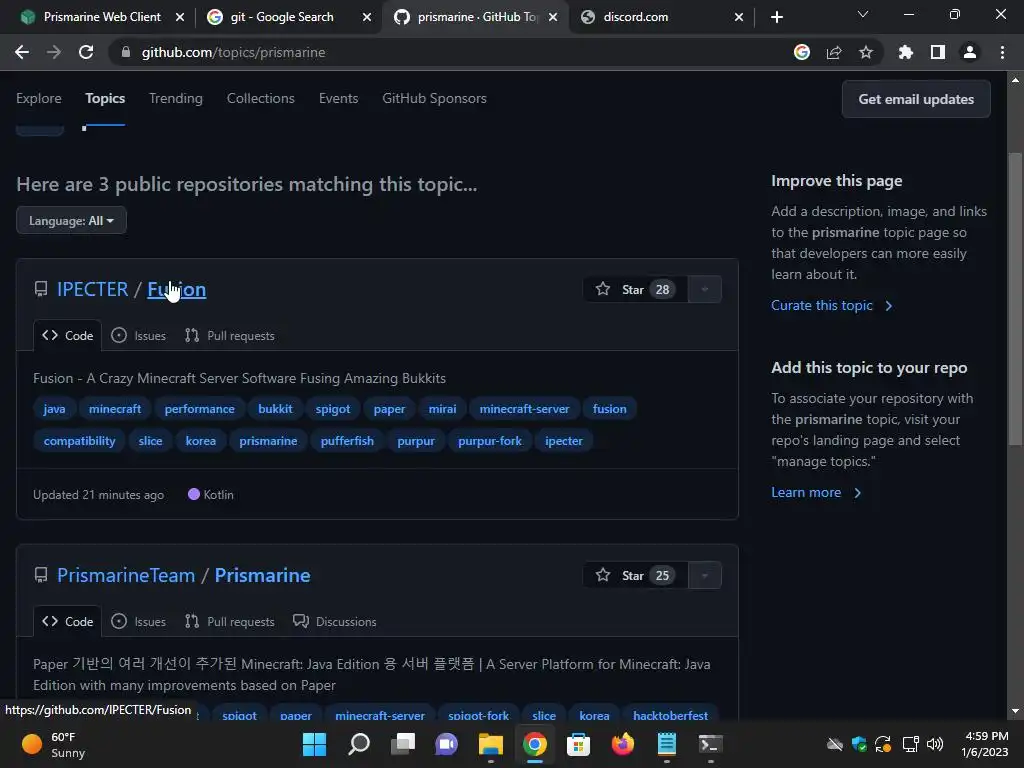Open File Explorer from the taskbar
The width and height of the screenshot is (1024, 768).
[x=490, y=744]
